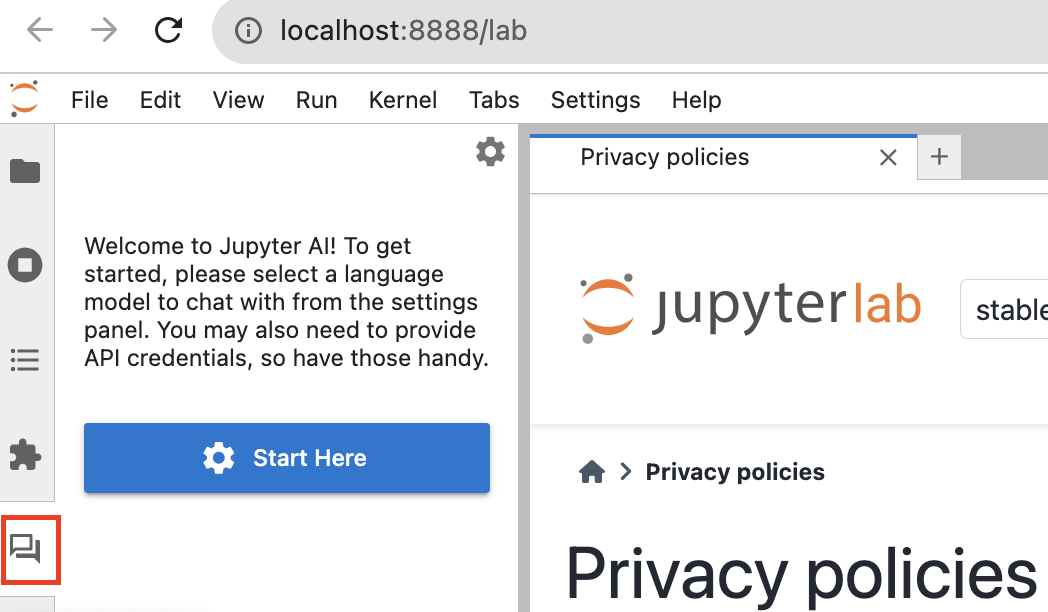Click the Jupyter logo in the menu bar
Viewport: 1048px width, 612px height.
25,99
